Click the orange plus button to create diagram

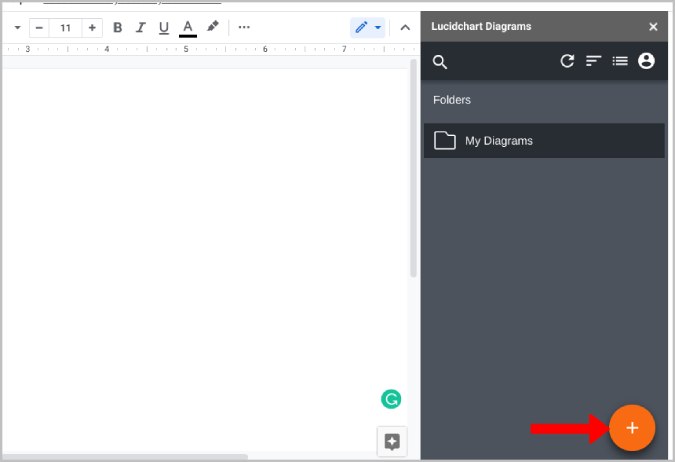click(632, 428)
